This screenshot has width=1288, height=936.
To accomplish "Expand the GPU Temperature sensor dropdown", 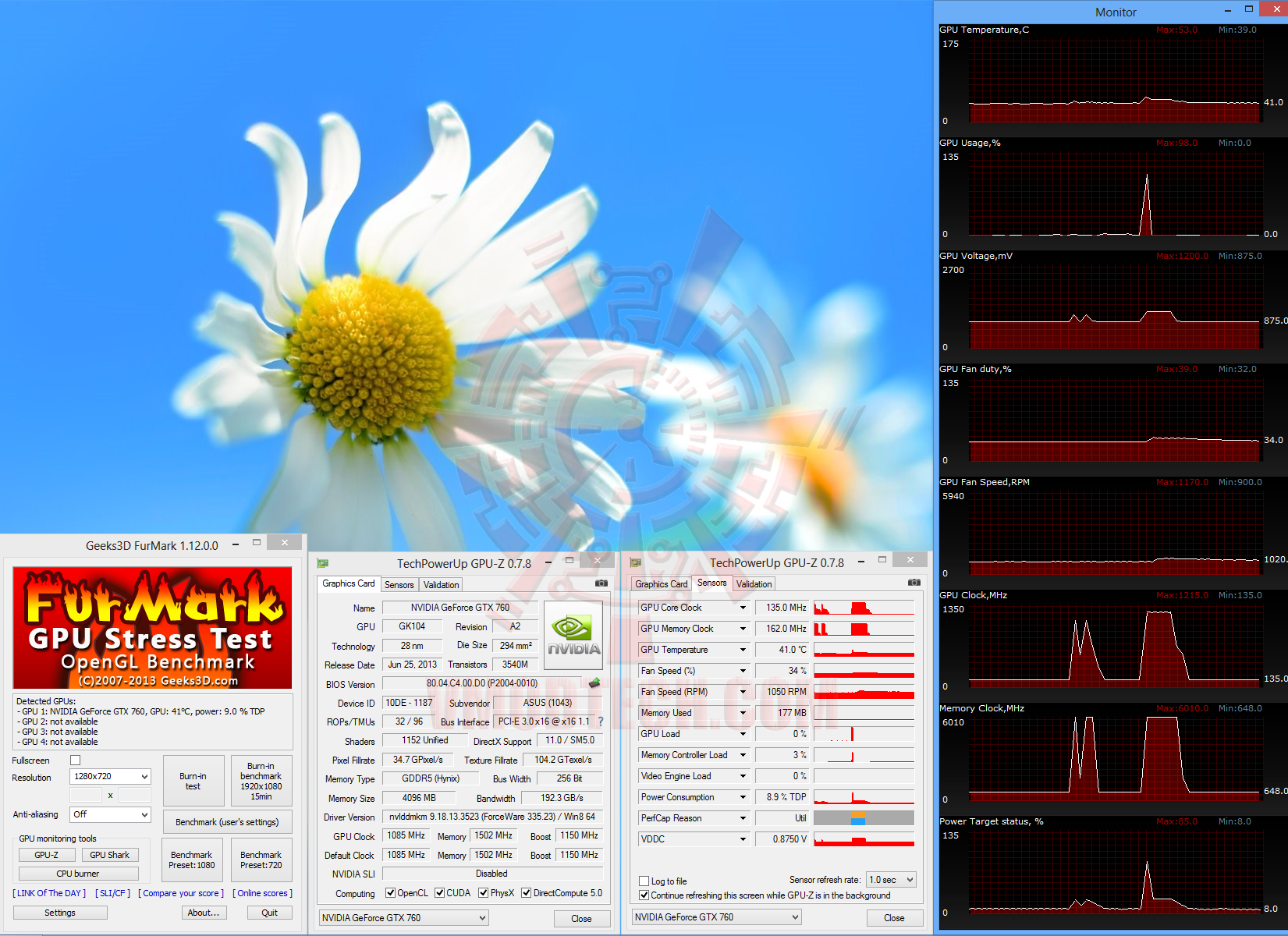I will click(743, 650).
